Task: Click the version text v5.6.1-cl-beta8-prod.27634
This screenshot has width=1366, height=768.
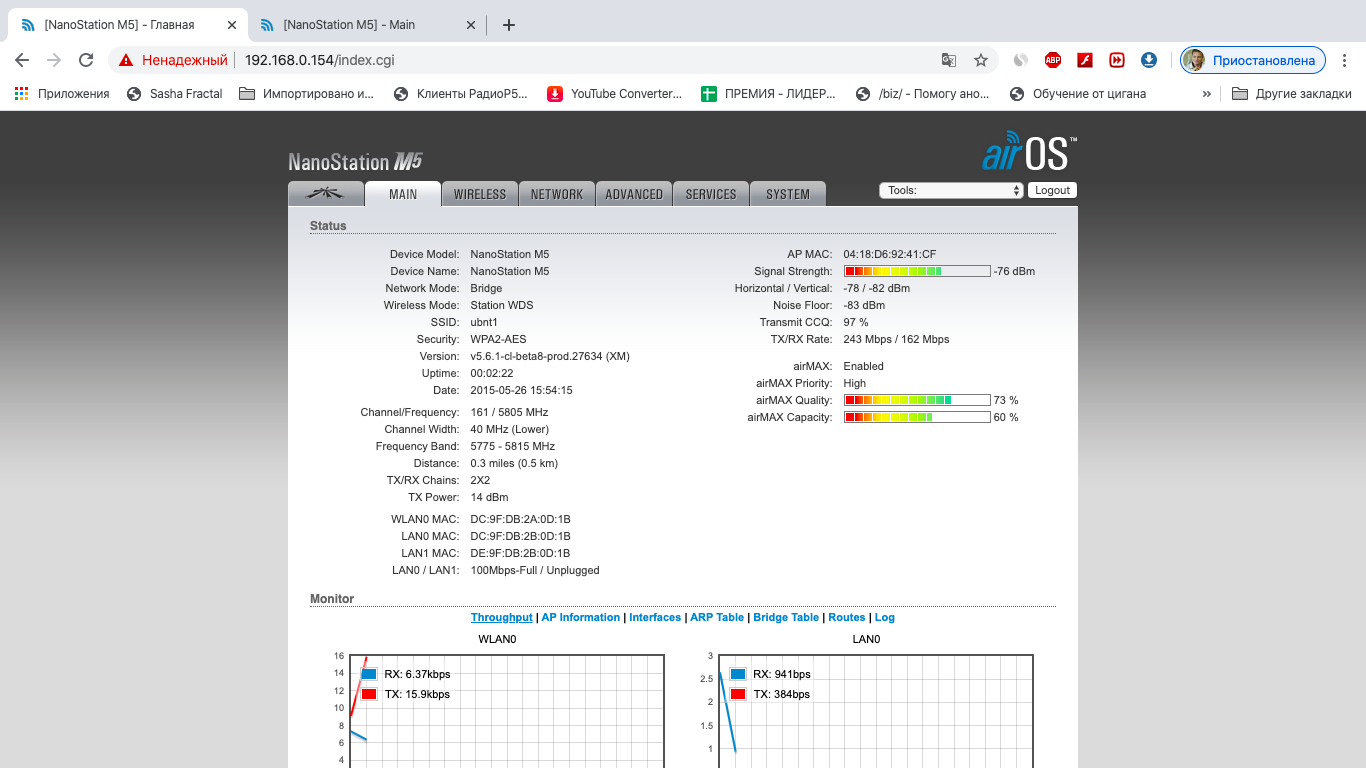Action: pos(550,356)
